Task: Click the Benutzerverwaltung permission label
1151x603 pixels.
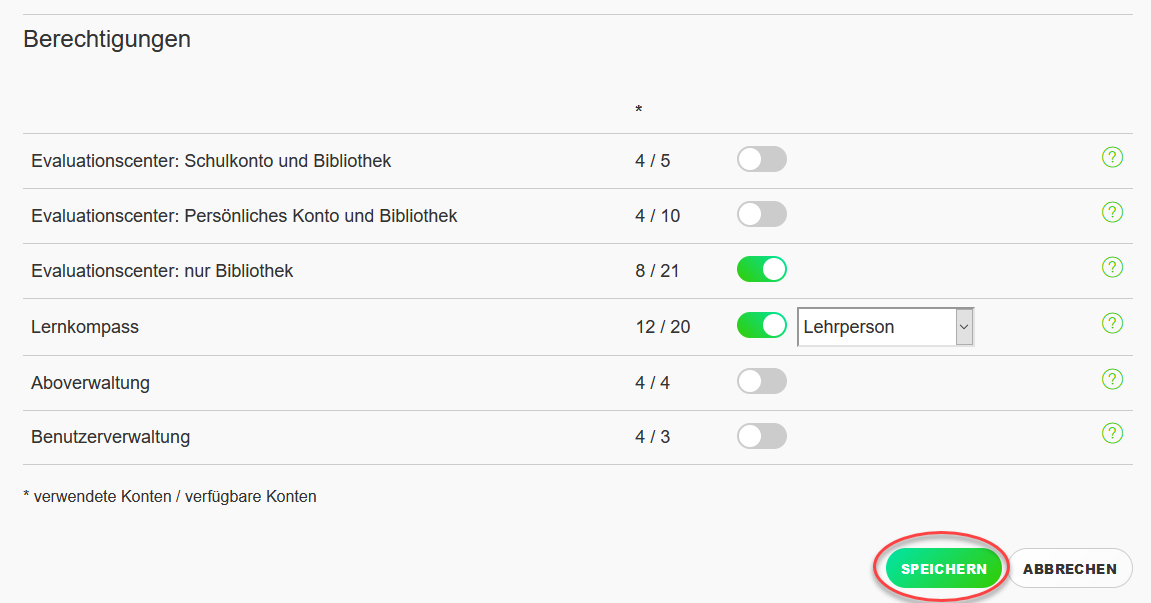Action: [110, 437]
